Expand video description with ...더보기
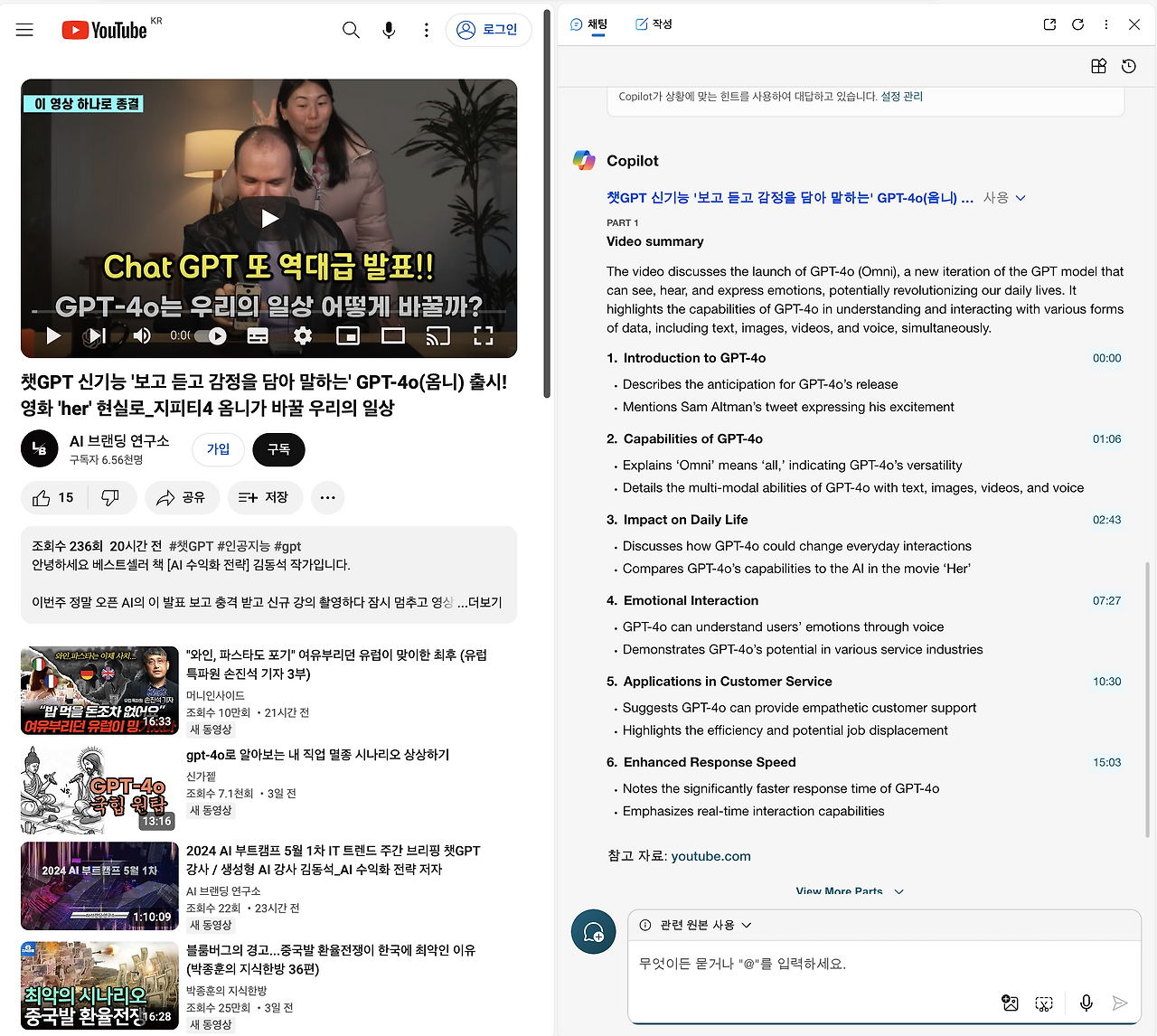This screenshot has height=1036, width=1157. point(479,602)
